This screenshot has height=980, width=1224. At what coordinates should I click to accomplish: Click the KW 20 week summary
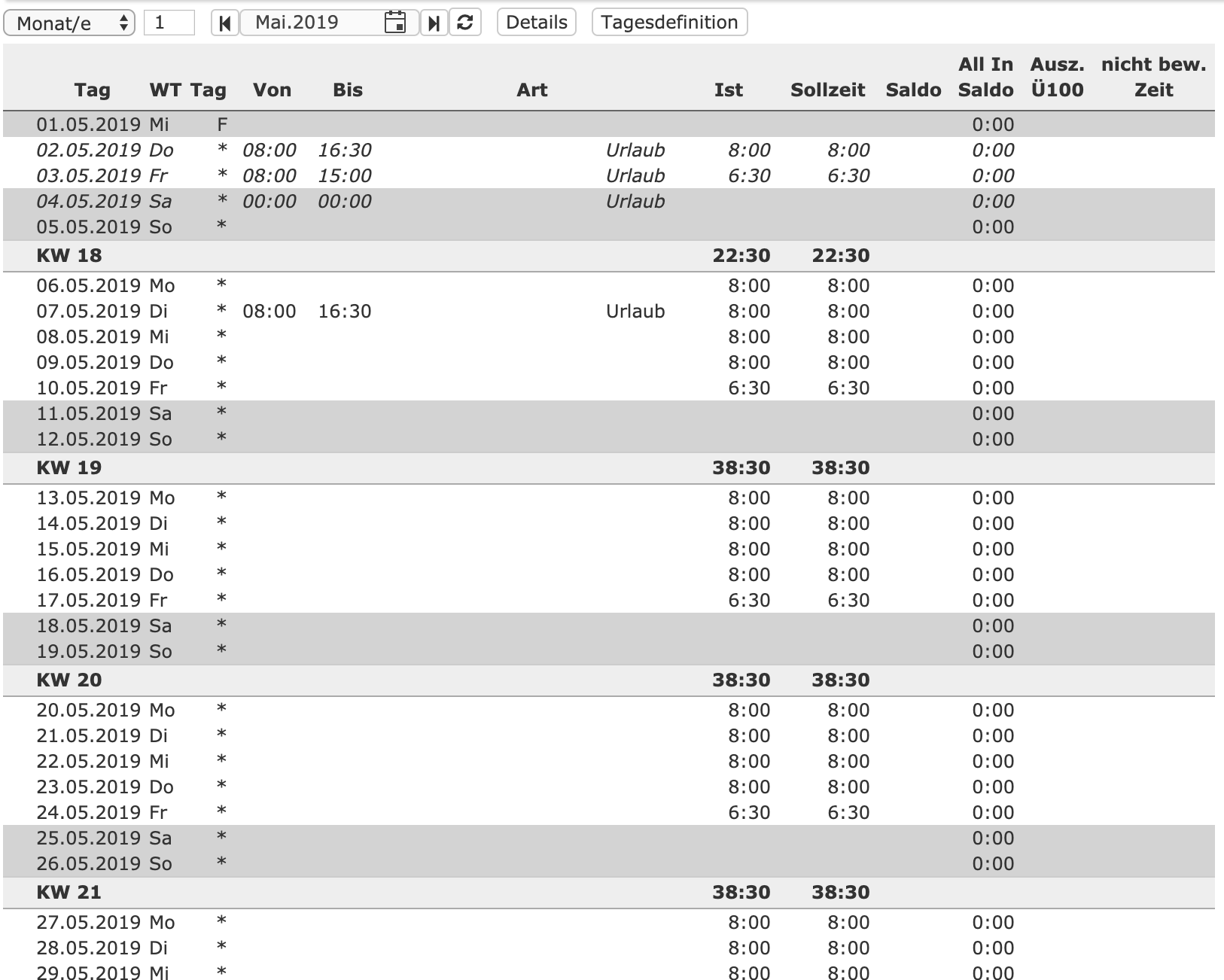609,680
